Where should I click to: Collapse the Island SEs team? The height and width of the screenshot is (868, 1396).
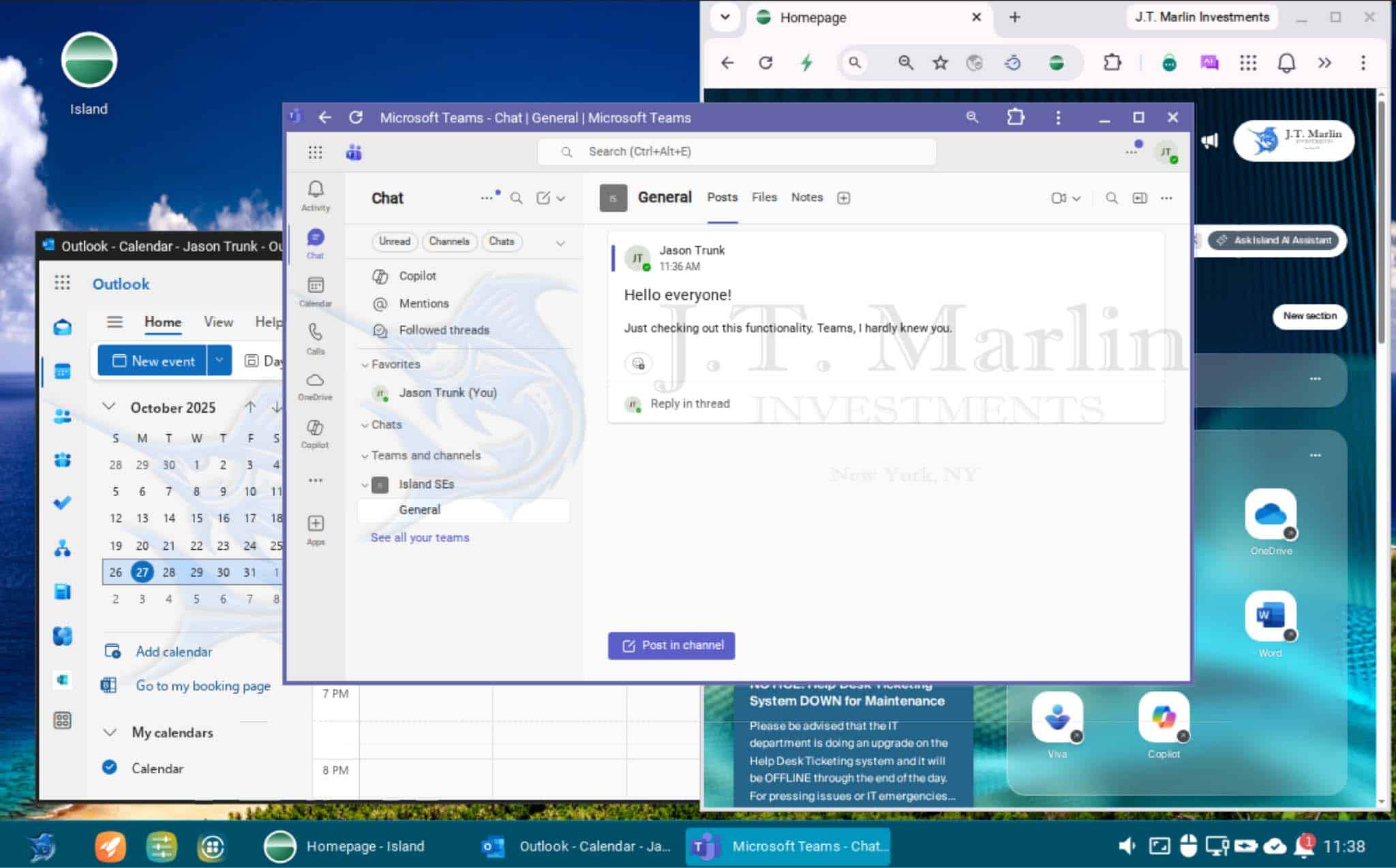(365, 484)
